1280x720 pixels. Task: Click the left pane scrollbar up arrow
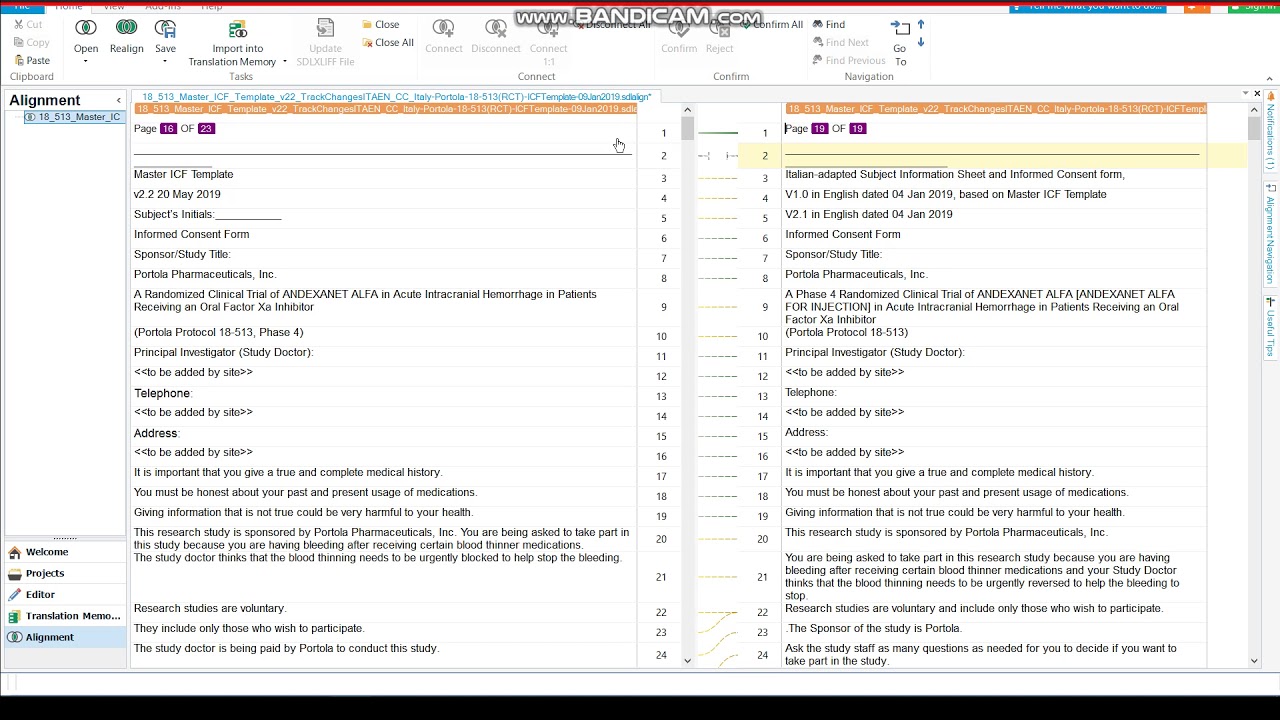coord(687,110)
